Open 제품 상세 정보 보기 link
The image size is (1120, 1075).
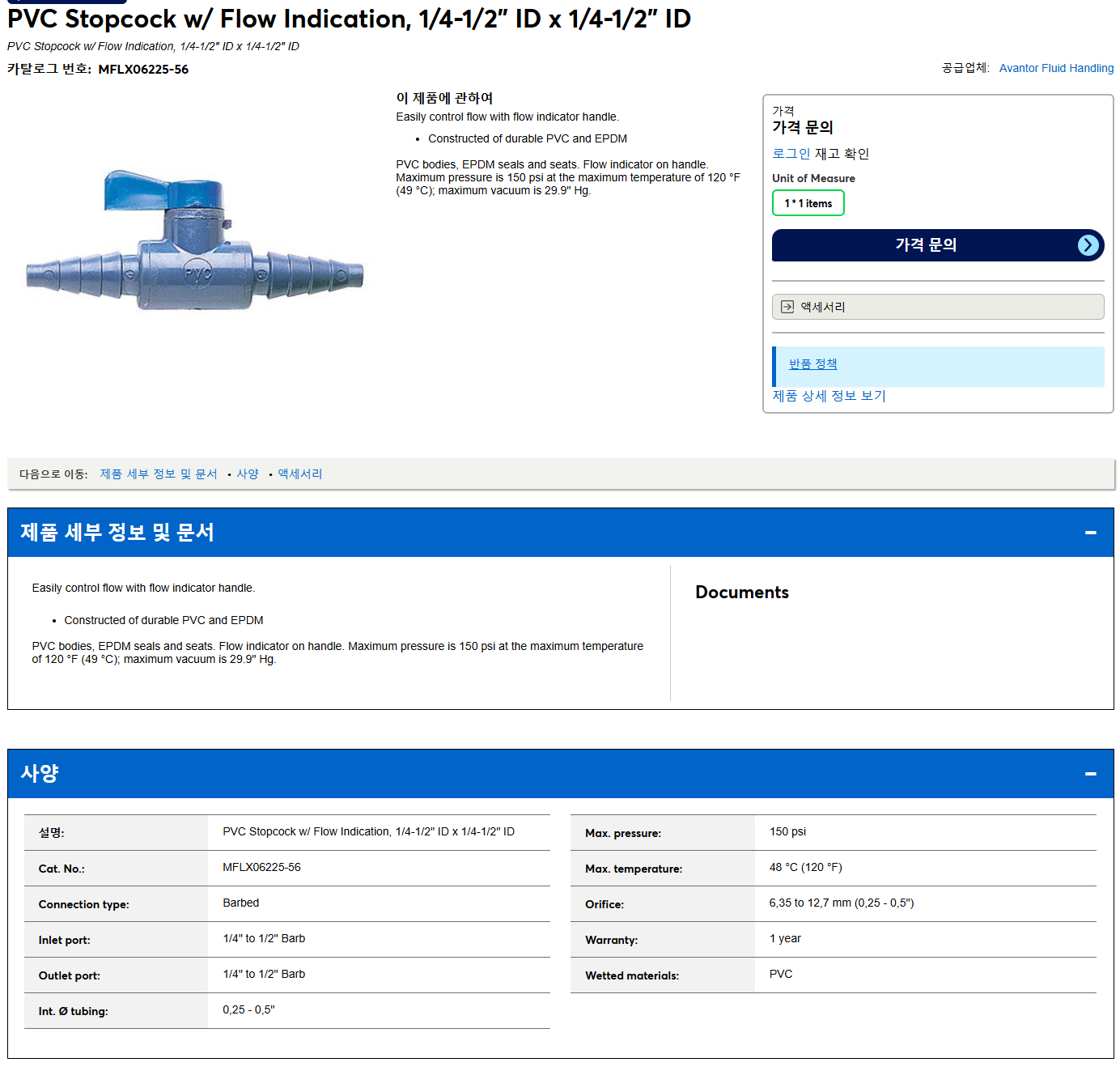829,396
